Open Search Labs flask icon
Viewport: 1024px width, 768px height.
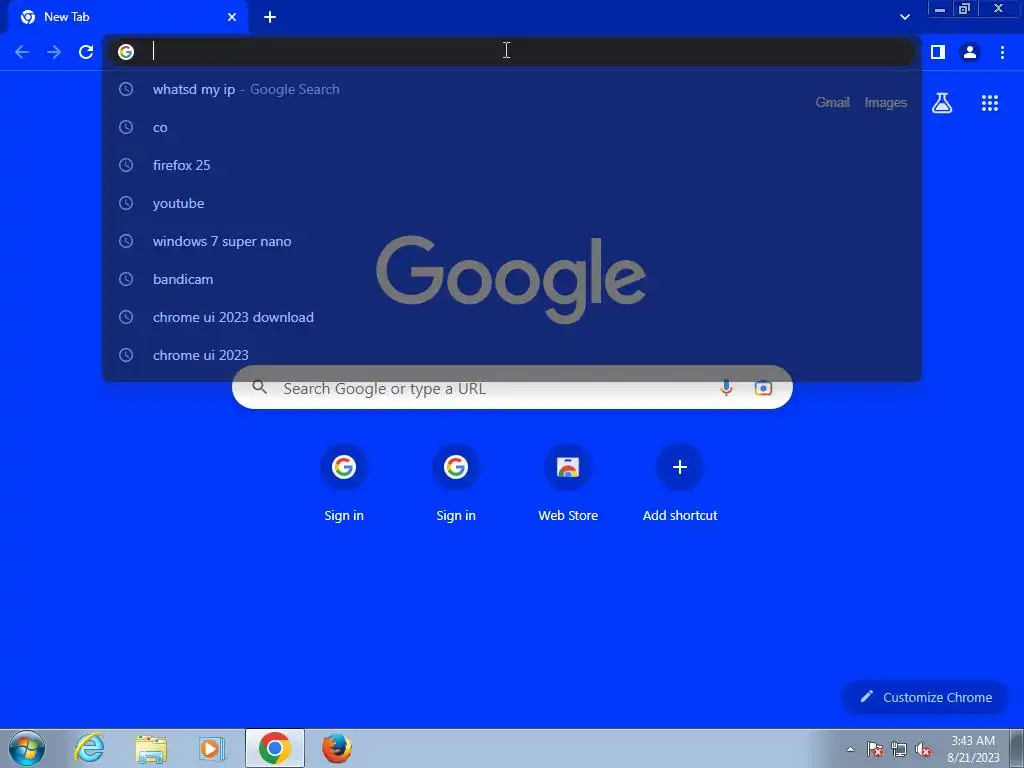pyautogui.click(x=942, y=103)
